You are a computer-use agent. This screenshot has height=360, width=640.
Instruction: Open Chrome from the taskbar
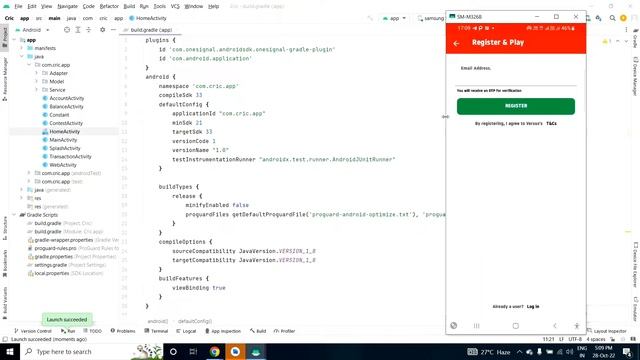215,352
